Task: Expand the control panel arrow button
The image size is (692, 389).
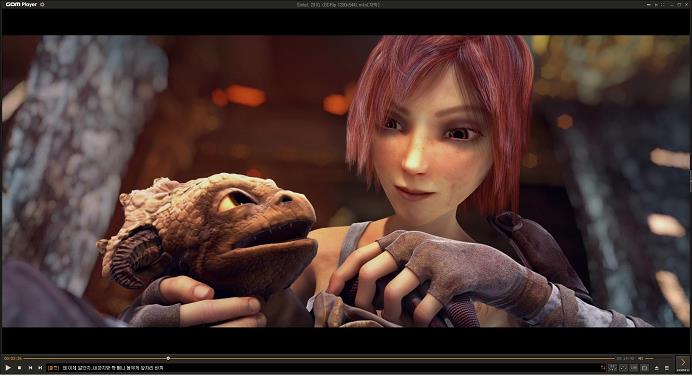Action: tap(683, 364)
